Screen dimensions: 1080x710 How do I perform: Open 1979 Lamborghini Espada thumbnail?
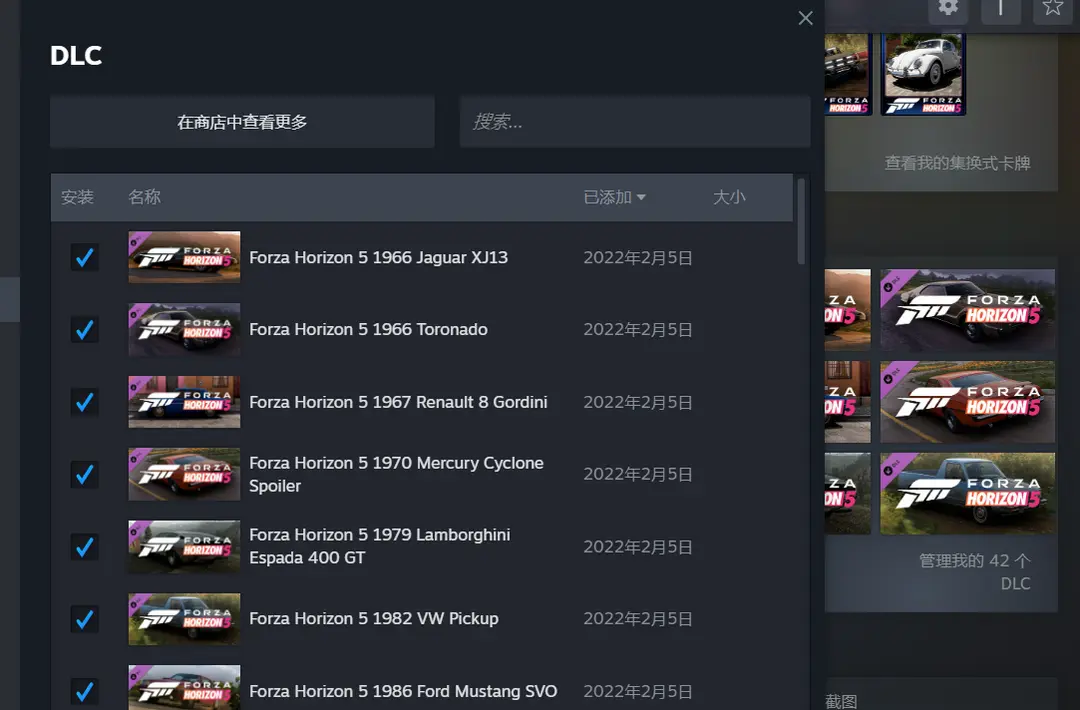185,547
